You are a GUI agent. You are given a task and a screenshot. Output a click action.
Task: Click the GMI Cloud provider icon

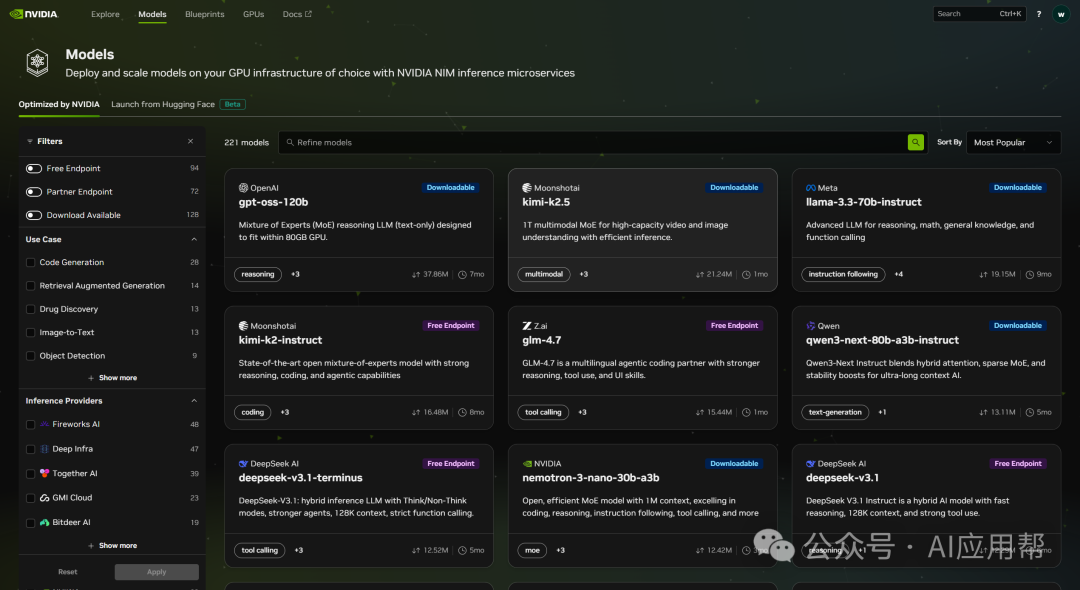tap(44, 498)
